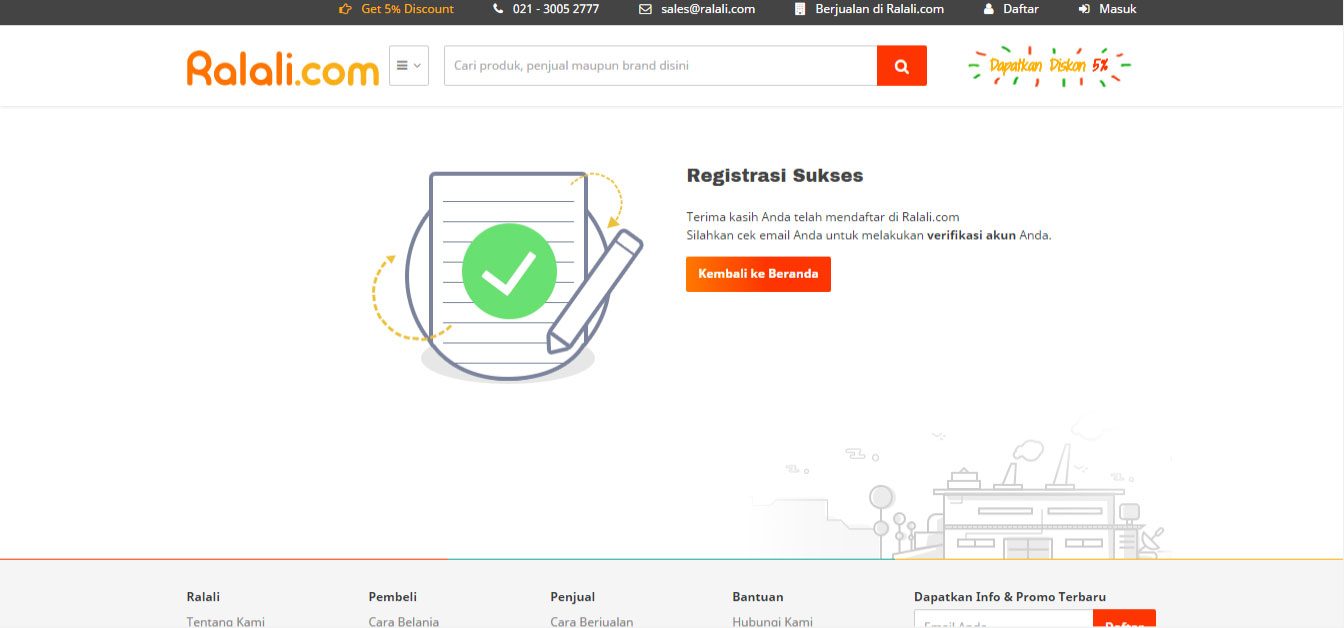The width and height of the screenshot is (1344, 628).
Task: Open the Masuk login link
Action: (x=1117, y=9)
